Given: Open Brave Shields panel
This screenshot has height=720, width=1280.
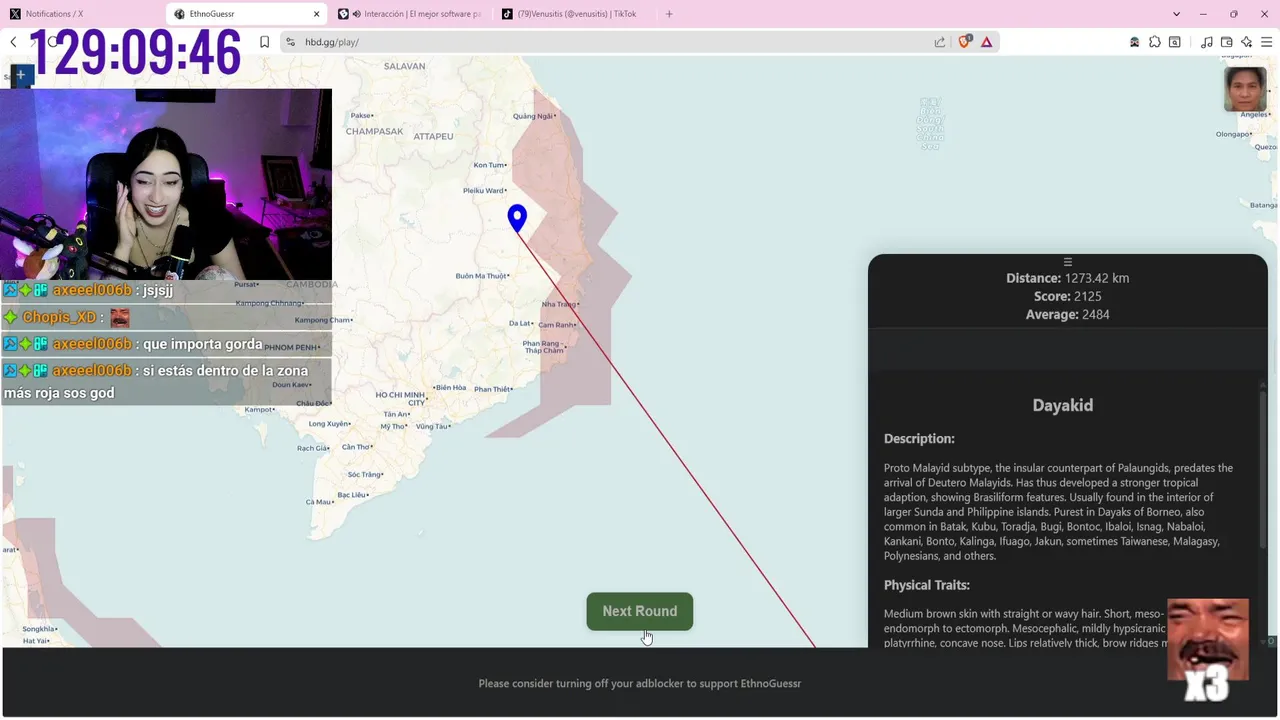Looking at the screenshot, I should point(965,42).
